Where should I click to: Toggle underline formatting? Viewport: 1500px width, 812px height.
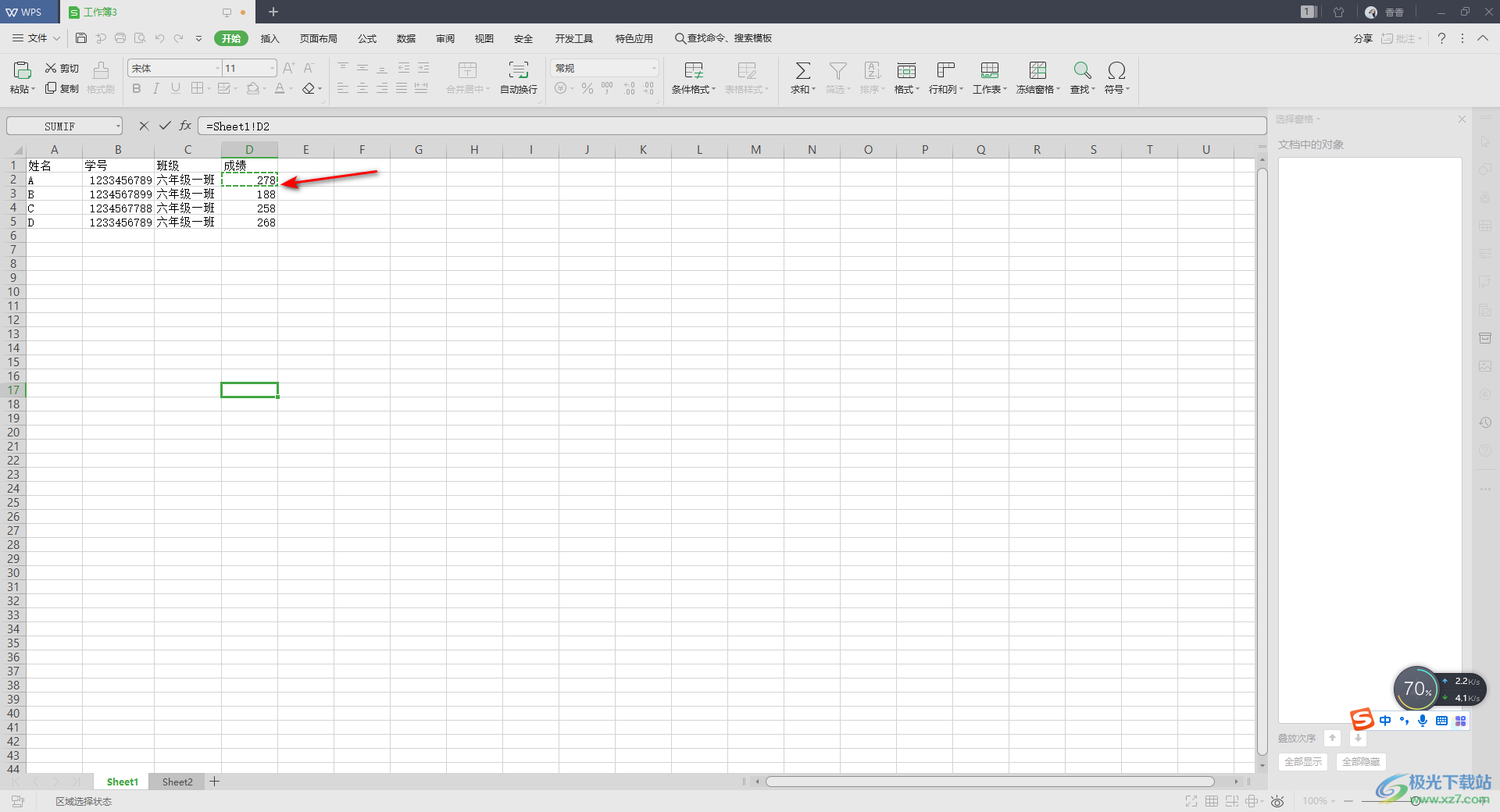click(176, 89)
